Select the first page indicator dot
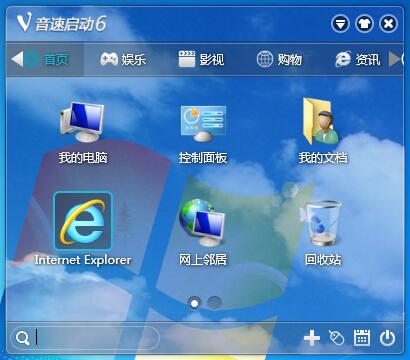The height and width of the screenshot is (360, 410). click(x=194, y=303)
